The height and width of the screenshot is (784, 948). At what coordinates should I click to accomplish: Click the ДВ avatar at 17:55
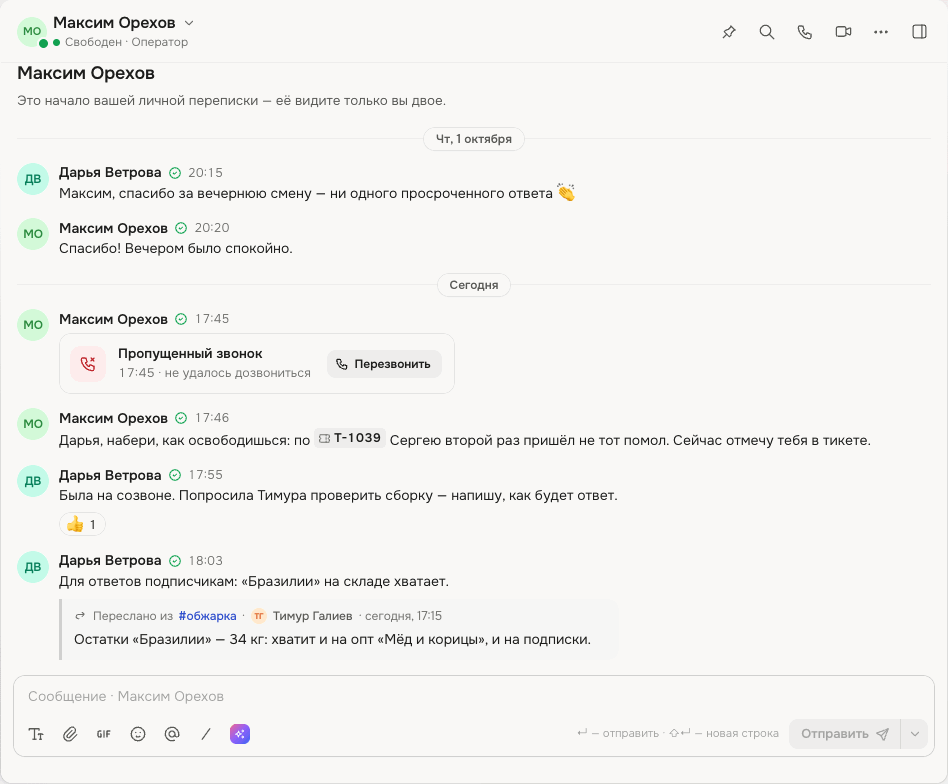33,481
